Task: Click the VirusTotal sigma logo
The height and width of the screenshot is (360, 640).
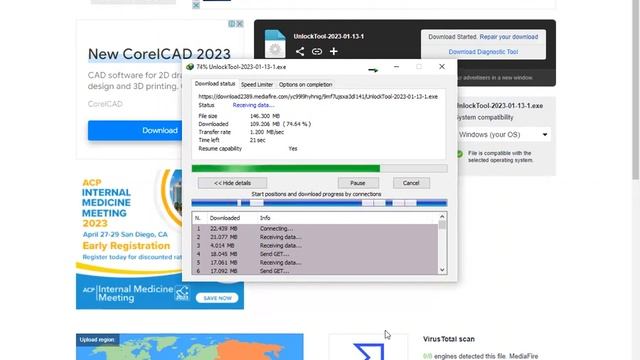Action: (x=369, y=351)
